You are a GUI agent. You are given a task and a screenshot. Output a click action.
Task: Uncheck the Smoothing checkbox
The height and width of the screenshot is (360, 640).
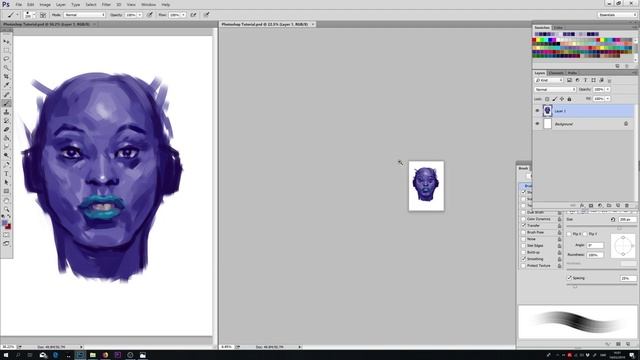click(x=524, y=259)
